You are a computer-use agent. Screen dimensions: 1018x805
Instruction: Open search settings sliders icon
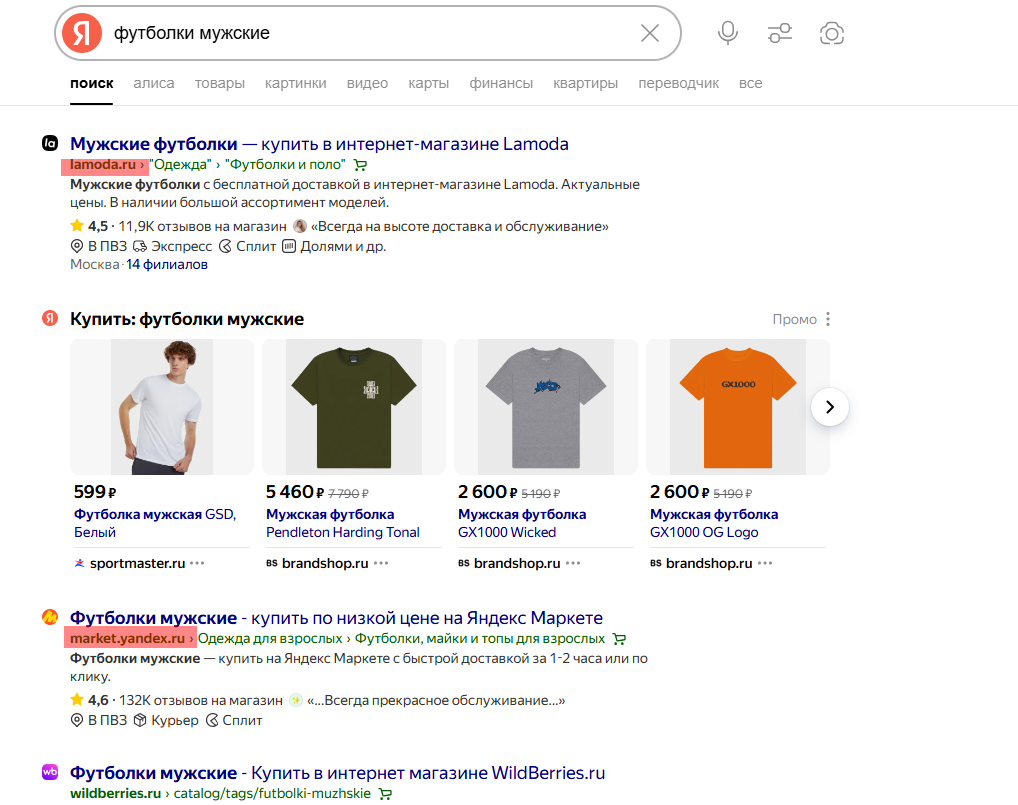pyautogui.click(x=780, y=33)
